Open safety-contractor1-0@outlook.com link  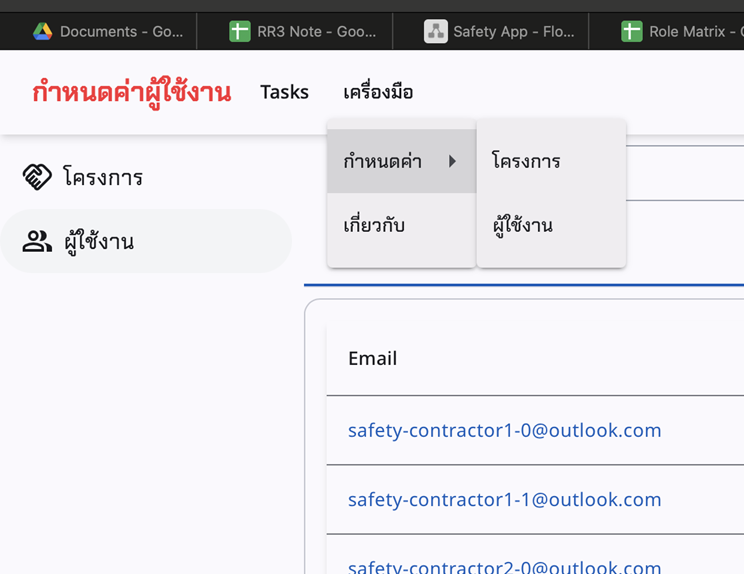click(504, 430)
